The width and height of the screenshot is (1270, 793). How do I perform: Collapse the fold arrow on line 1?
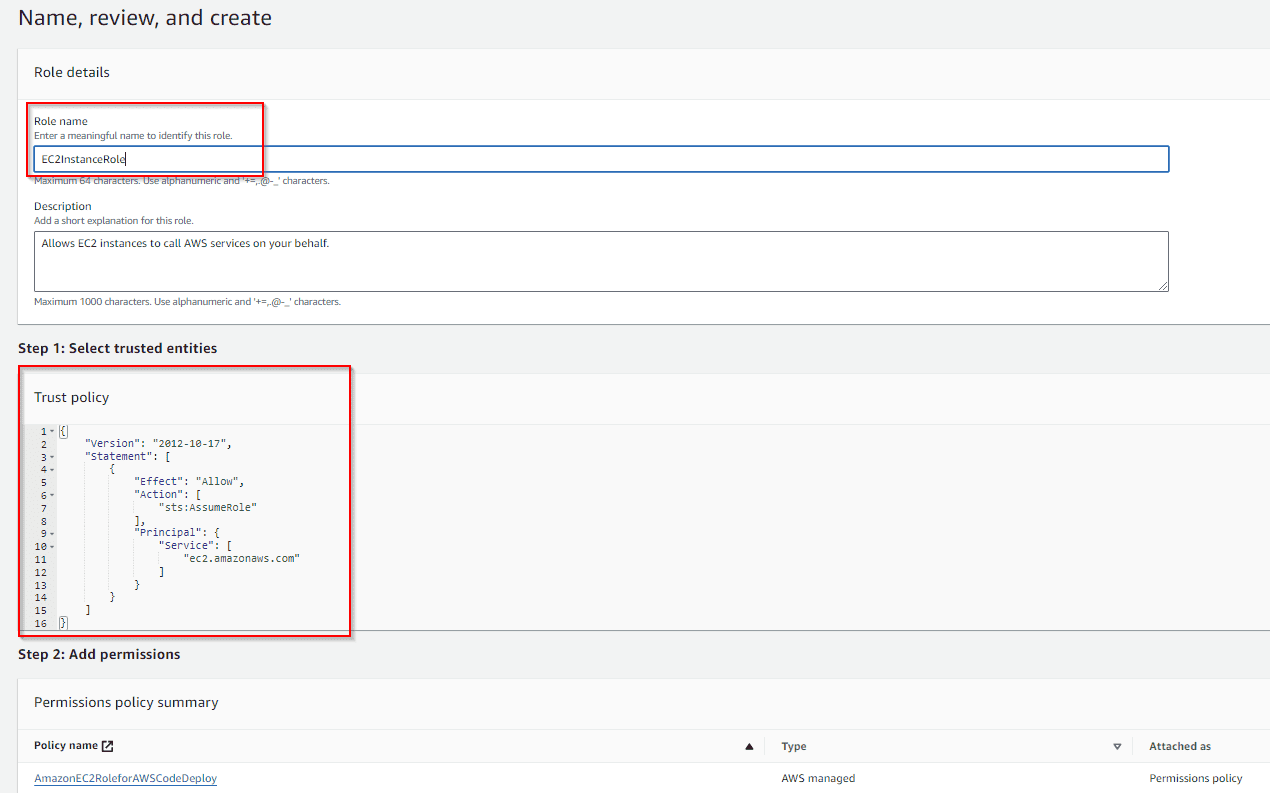click(x=51, y=431)
